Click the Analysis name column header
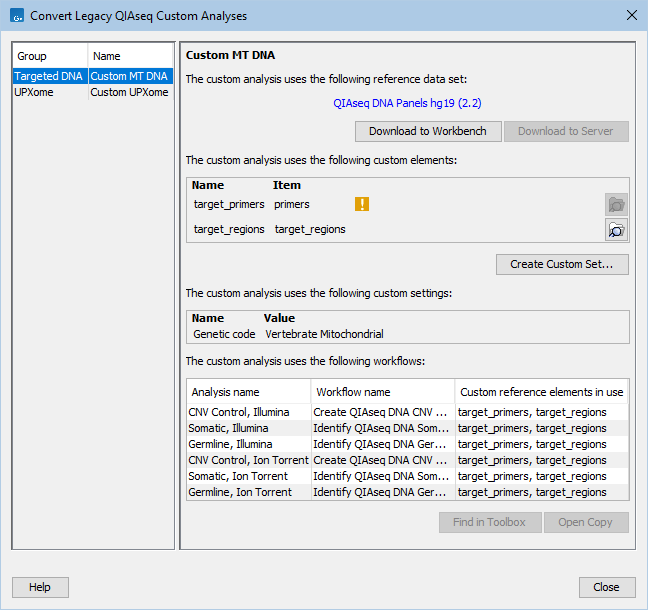 coord(248,392)
